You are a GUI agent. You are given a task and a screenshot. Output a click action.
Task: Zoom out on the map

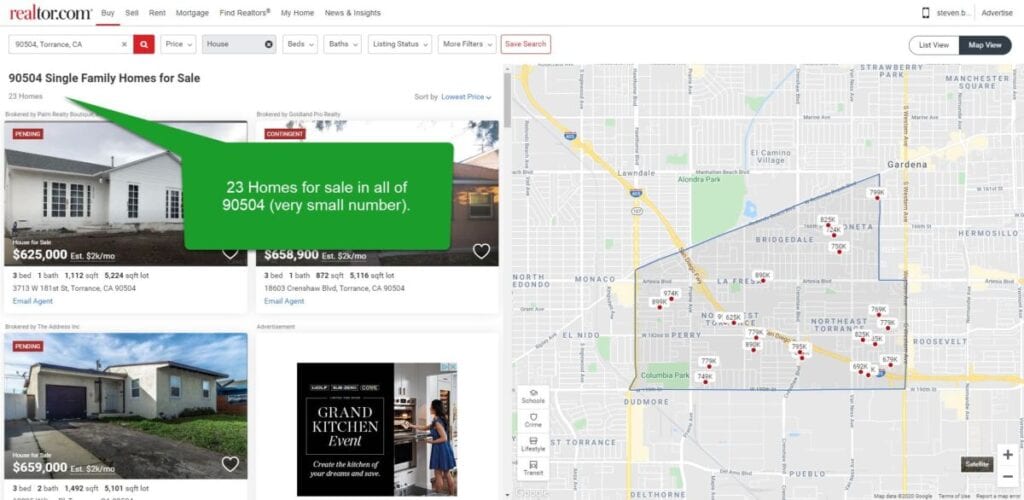[1007, 476]
